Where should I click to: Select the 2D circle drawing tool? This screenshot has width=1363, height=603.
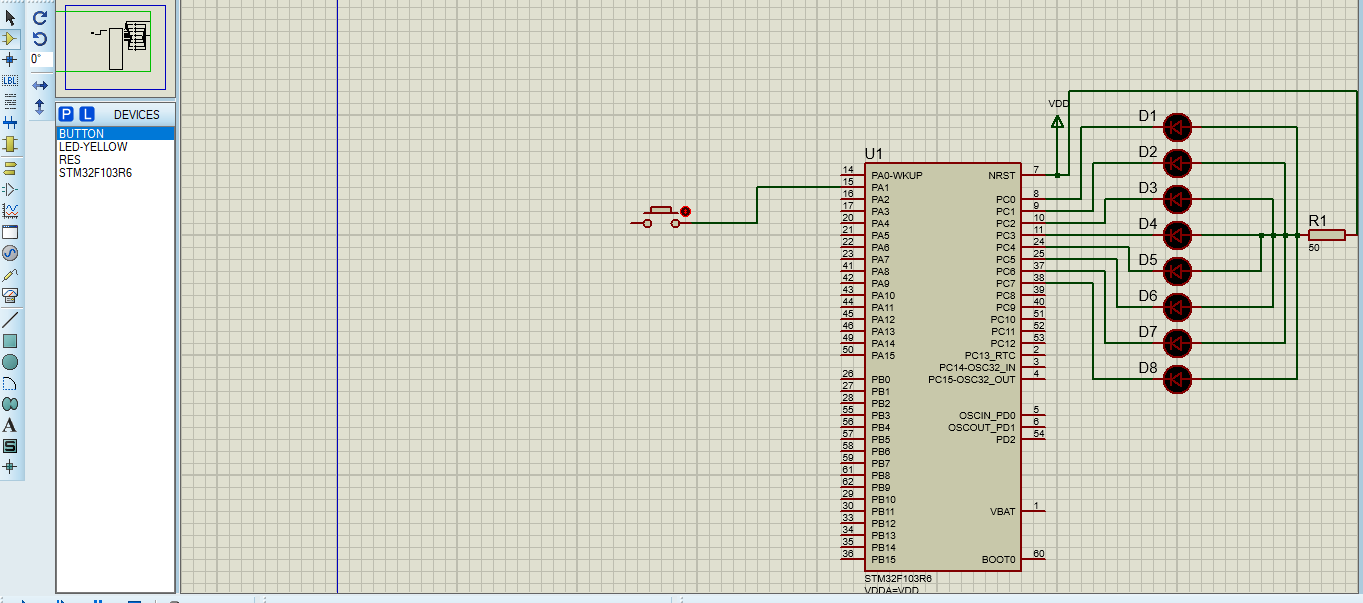[10, 362]
